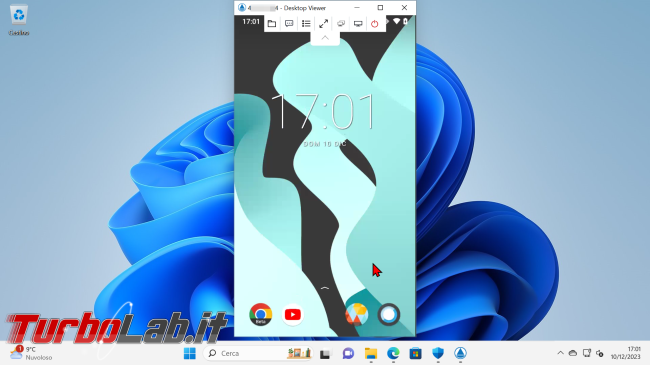
Task: Open File Explorer from the taskbar
Action: tap(371, 353)
